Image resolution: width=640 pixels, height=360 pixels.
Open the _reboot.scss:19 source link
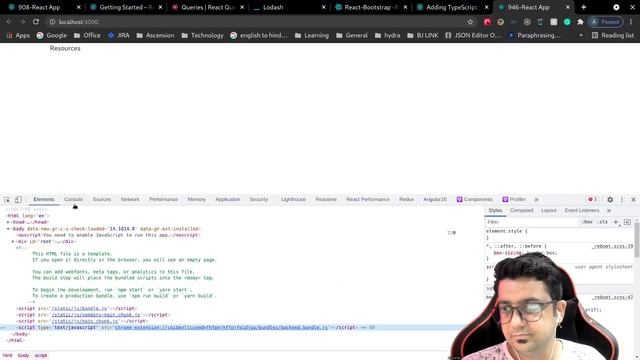tap(613, 246)
